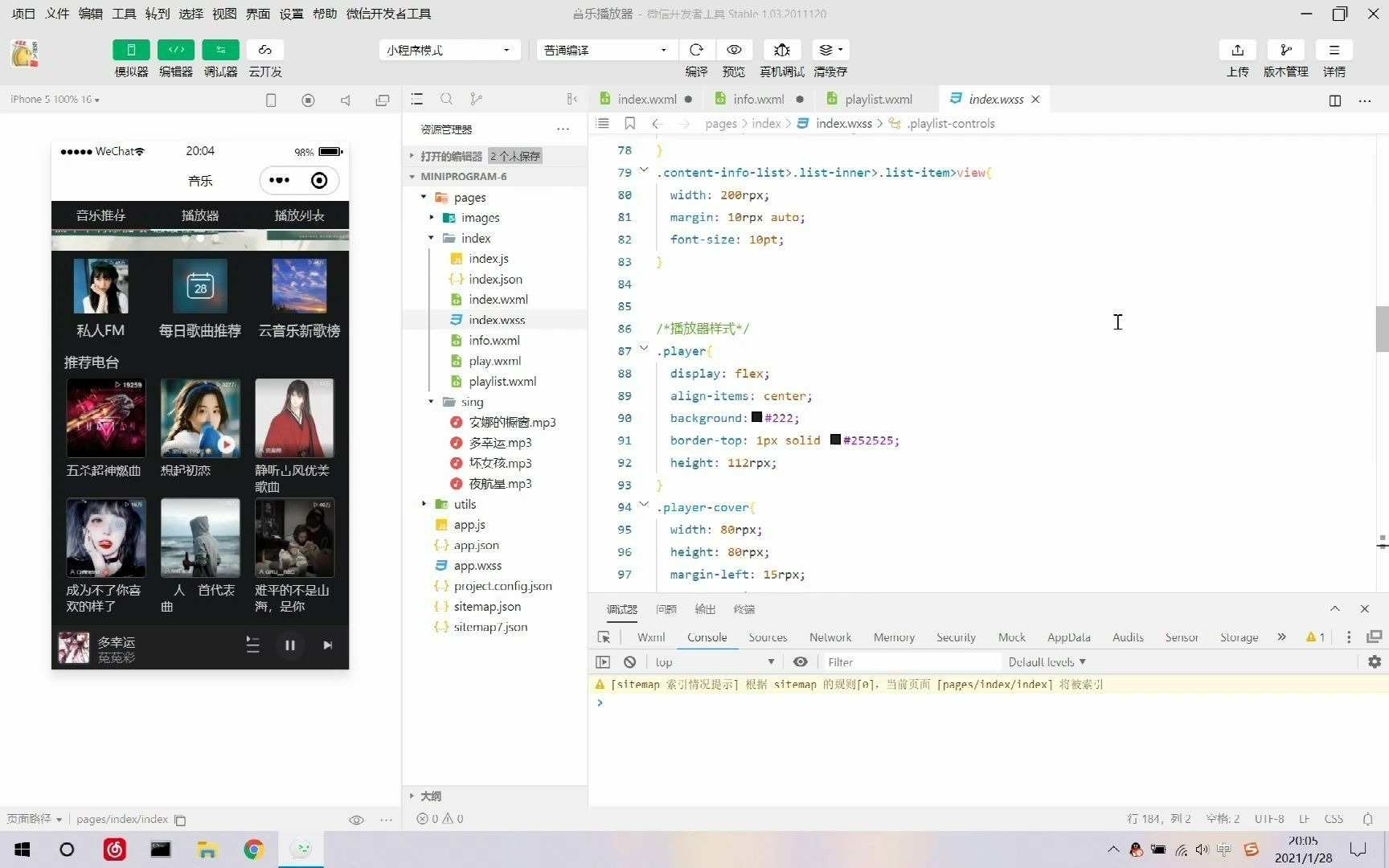The height and width of the screenshot is (868, 1389).
Task: Detach the simulator window icon
Action: (x=383, y=100)
